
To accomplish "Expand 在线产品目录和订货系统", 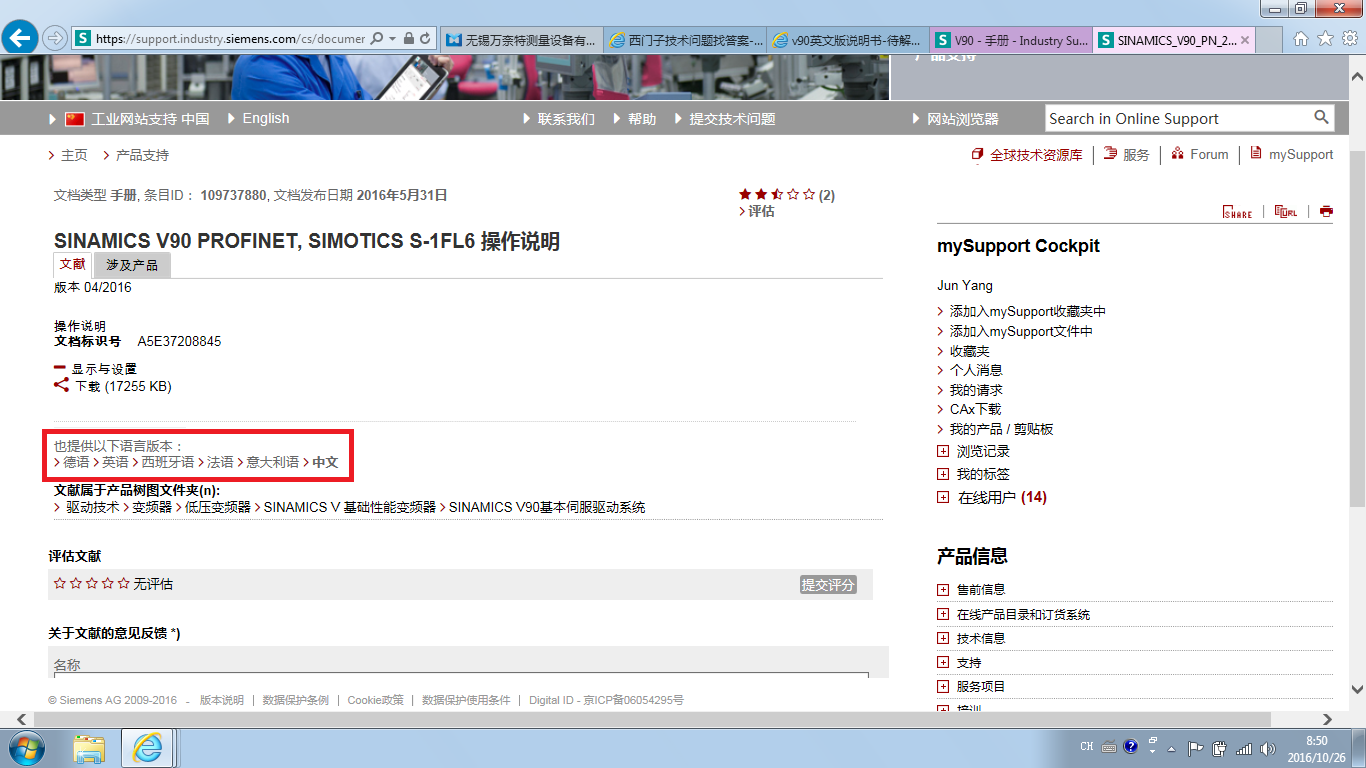I will pos(943,614).
